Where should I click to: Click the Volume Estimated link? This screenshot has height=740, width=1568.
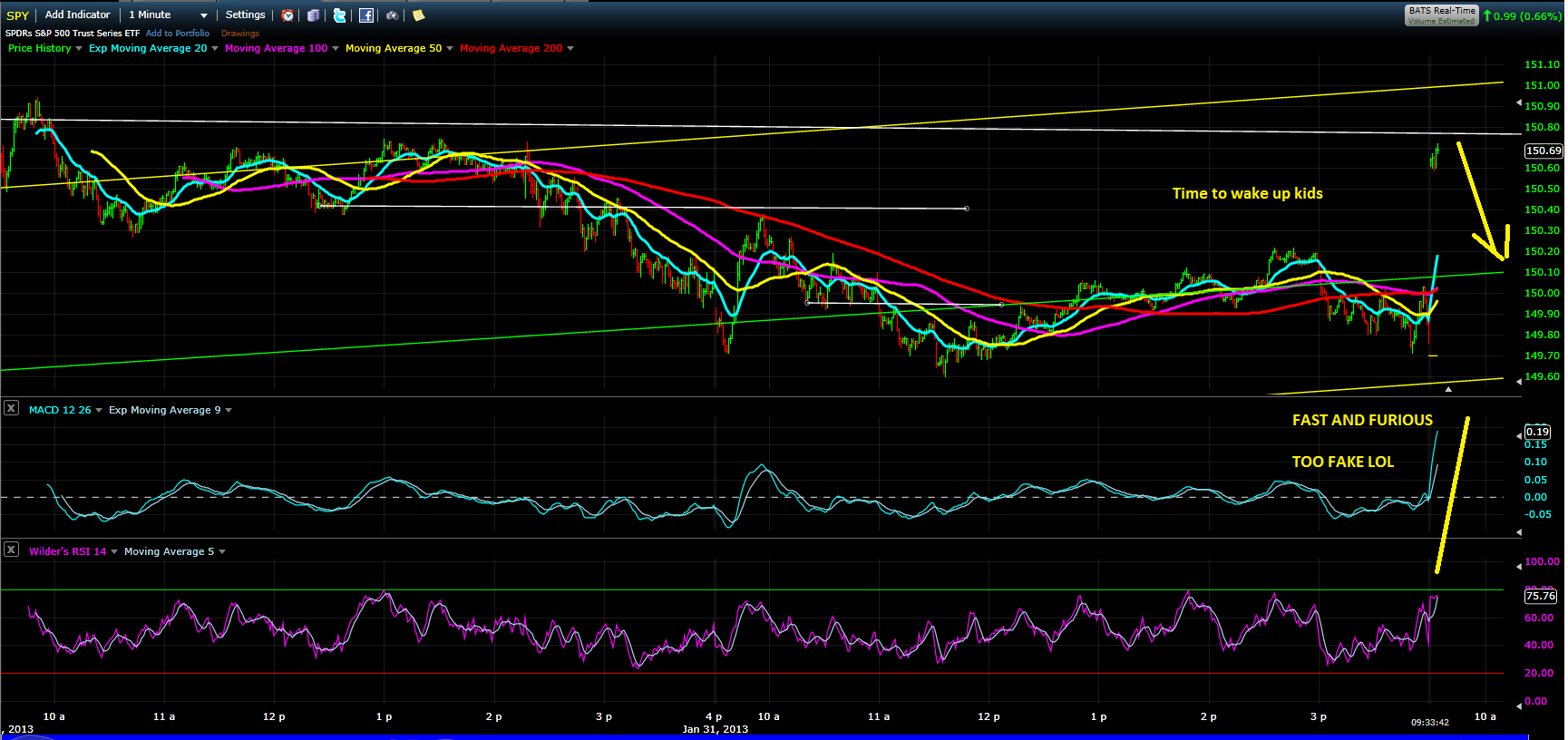click(1442, 21)
